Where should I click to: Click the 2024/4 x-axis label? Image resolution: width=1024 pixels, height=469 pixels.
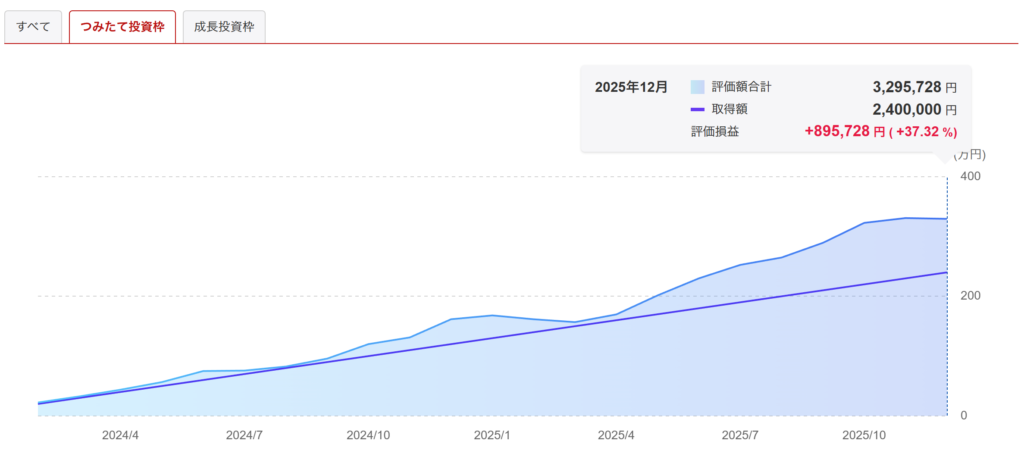point(120,436)
